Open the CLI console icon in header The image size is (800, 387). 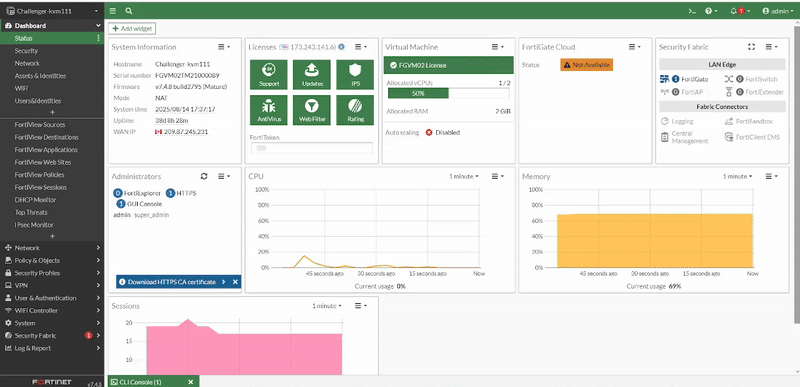tap(692, 11)
